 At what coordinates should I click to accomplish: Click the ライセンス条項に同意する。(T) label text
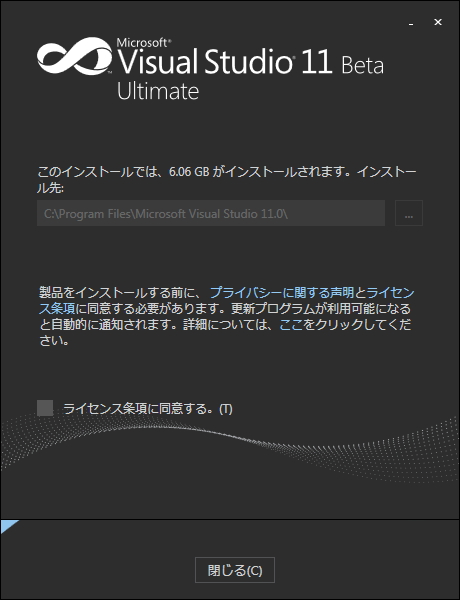(x=148, y=409)
